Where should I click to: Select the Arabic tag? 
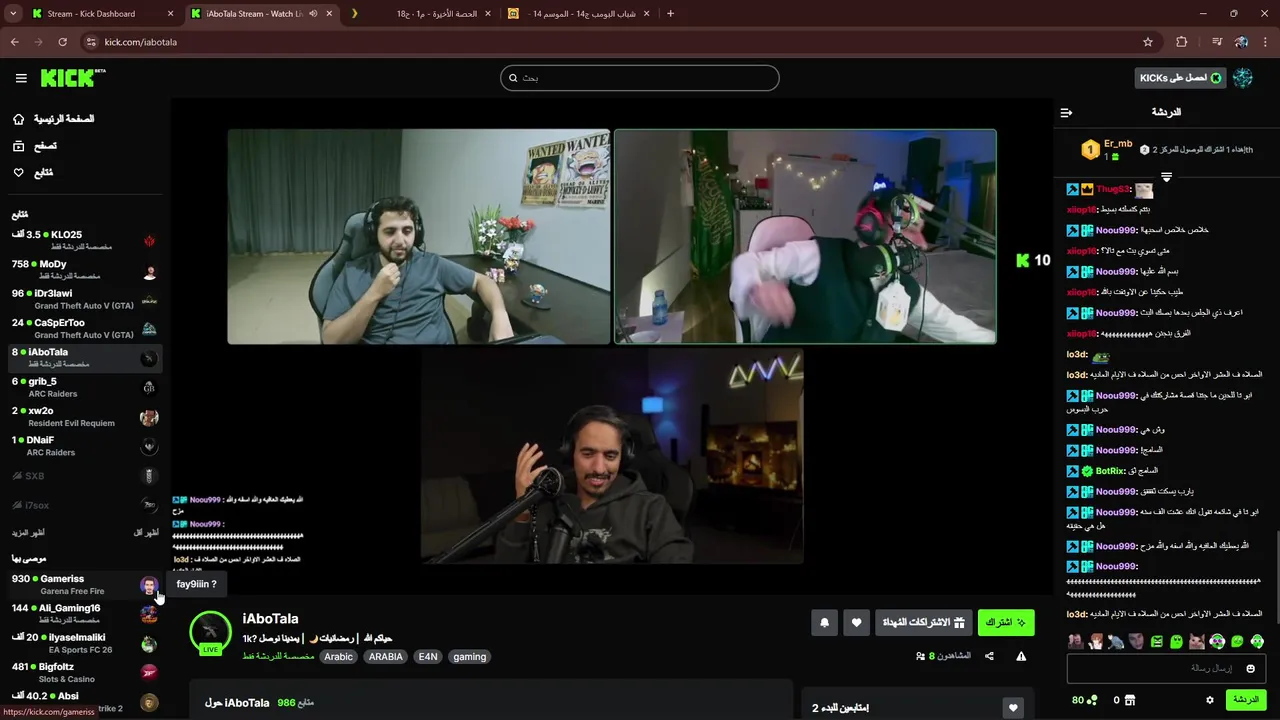coord(338,657)
